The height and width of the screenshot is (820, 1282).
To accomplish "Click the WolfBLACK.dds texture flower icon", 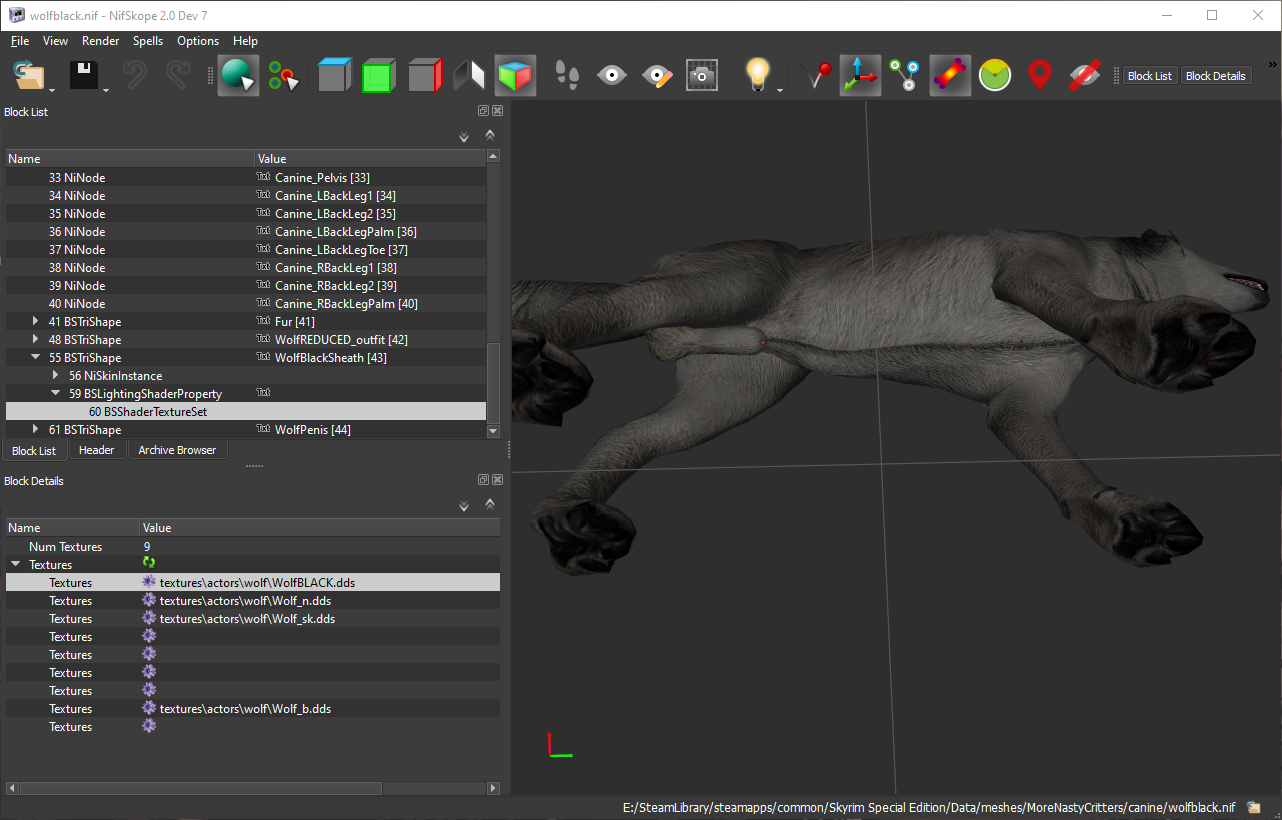I will point(149,582).
